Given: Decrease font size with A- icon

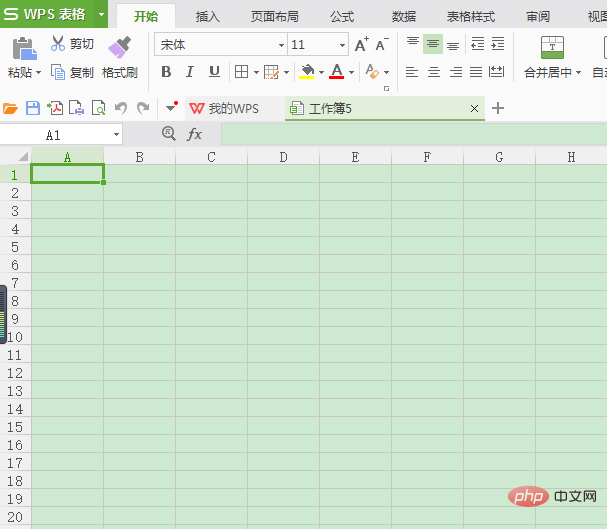Looking at the screenshot, I should pyautogui.click(x=382, y=45).
